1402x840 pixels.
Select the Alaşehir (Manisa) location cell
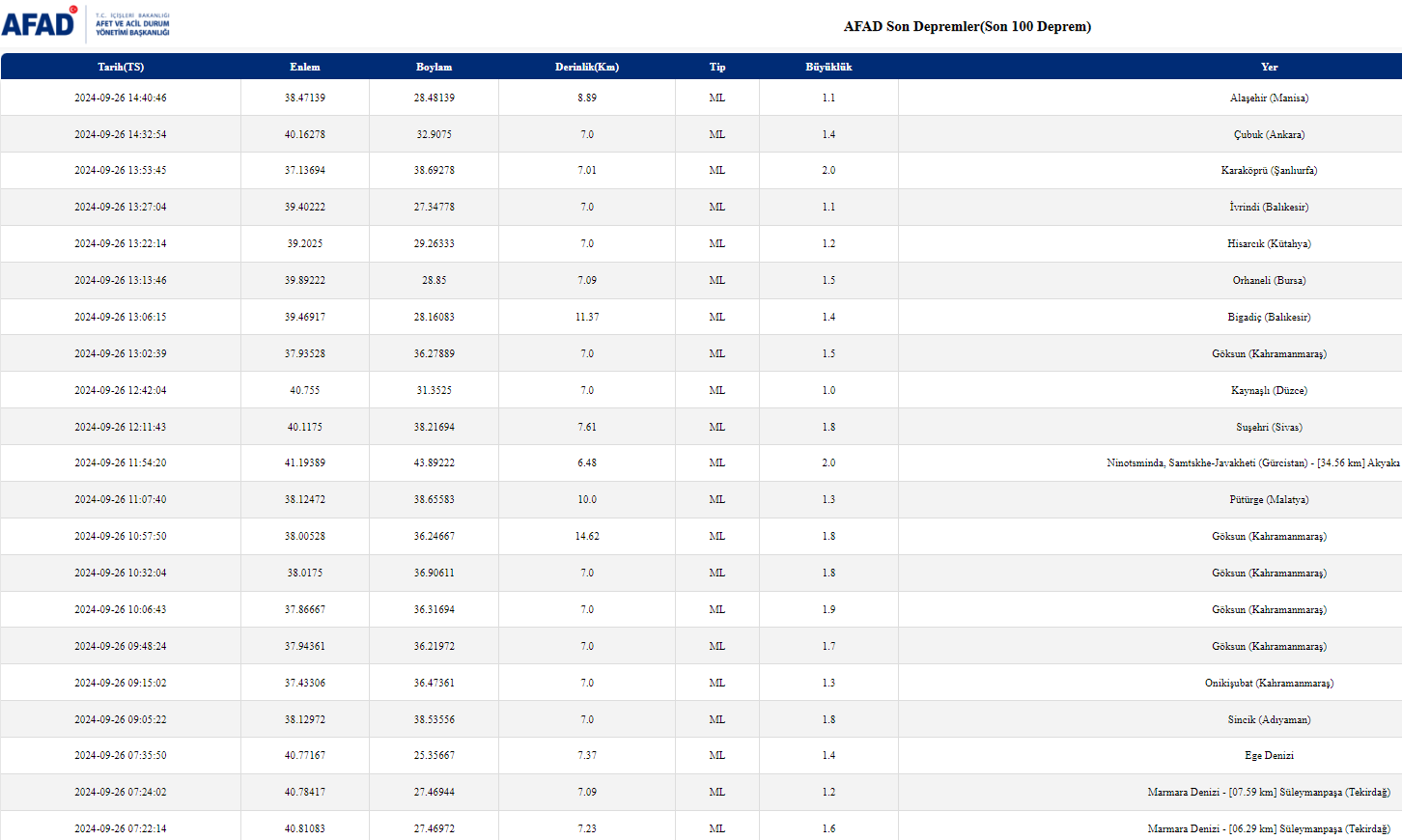click(1270, 98)
